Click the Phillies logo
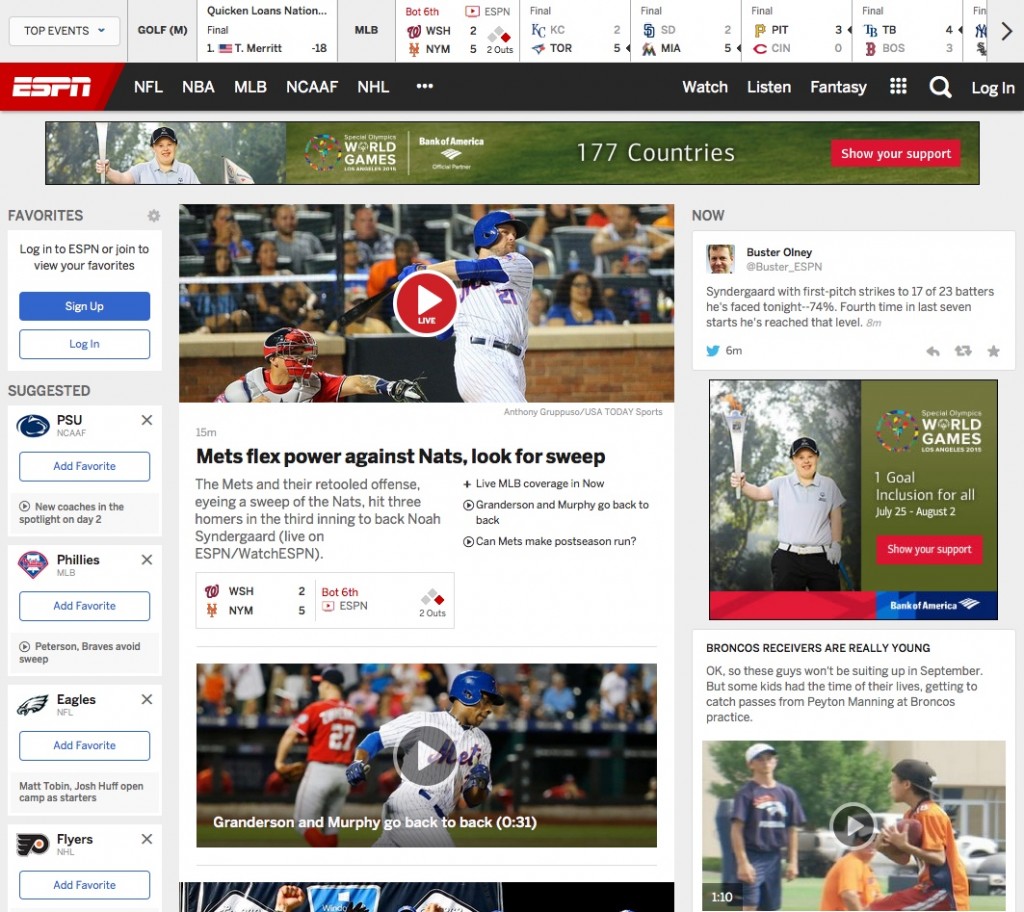Screen dimensions: 1024x912 [33, 565]
